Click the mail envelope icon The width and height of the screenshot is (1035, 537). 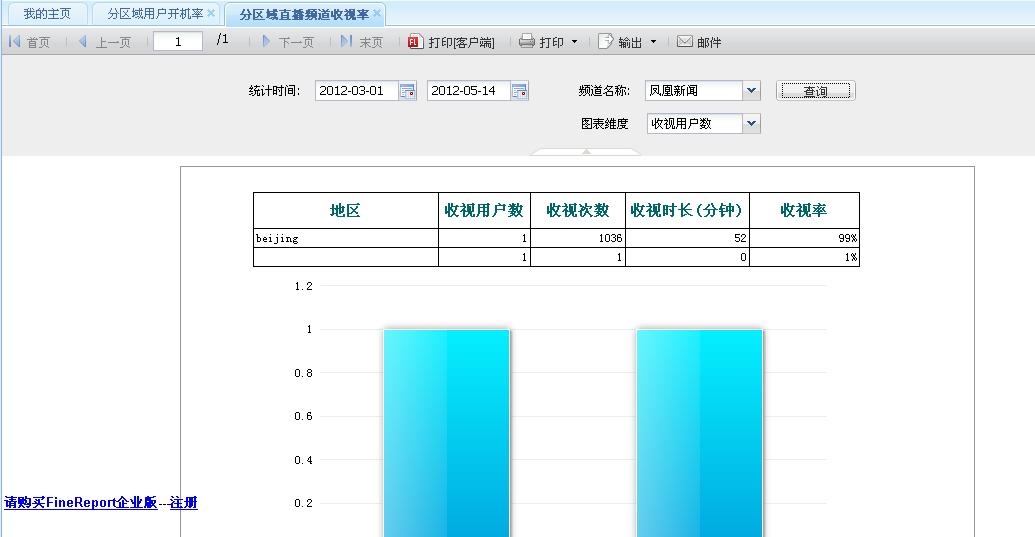(x=685, y=42)
